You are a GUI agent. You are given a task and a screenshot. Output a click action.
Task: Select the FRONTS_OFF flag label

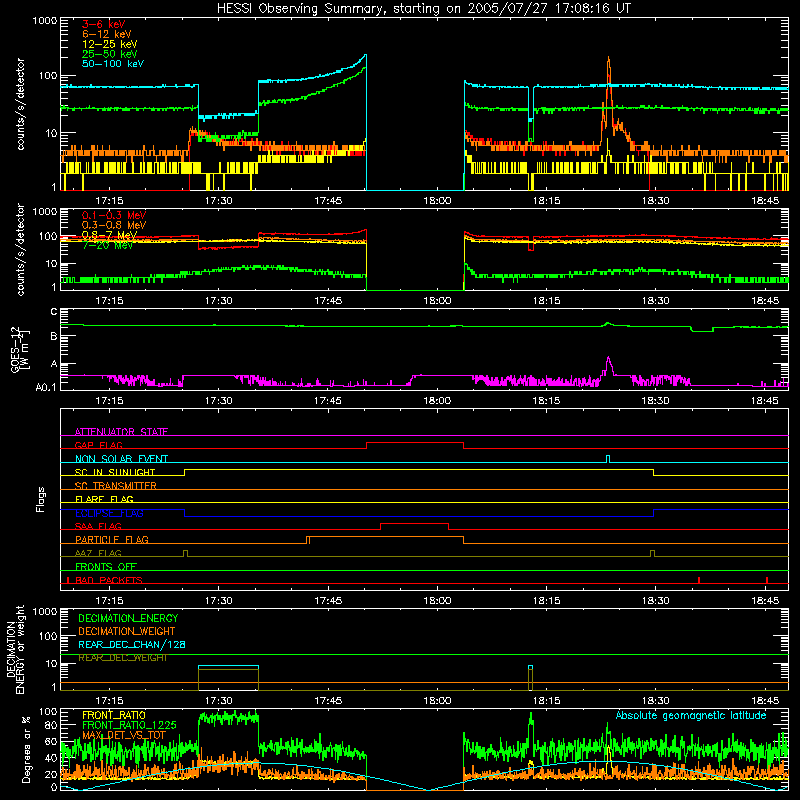[106, 566]
